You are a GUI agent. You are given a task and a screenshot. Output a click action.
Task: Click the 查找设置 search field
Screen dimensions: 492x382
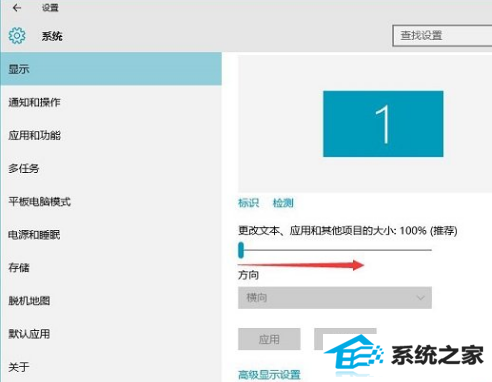(442, 35)
